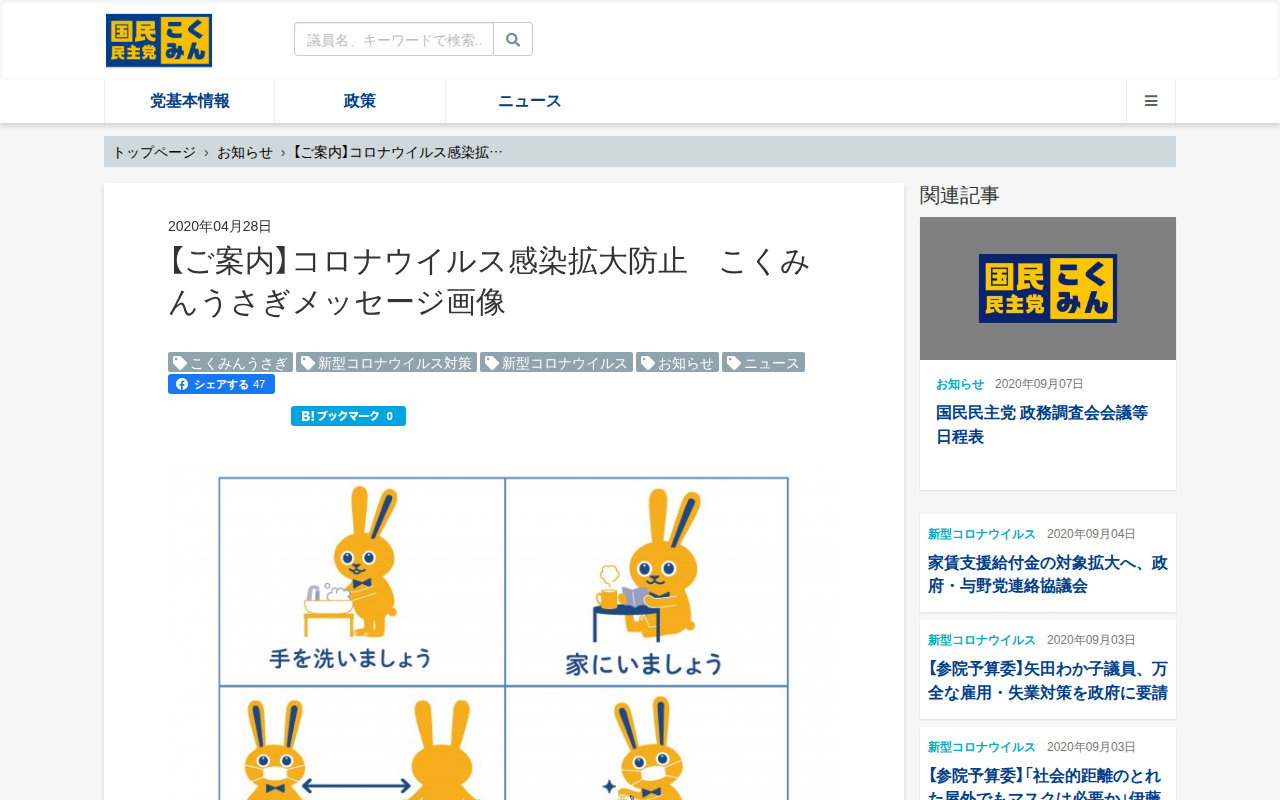Select the お知らせ tag below the title

[677, 362]
